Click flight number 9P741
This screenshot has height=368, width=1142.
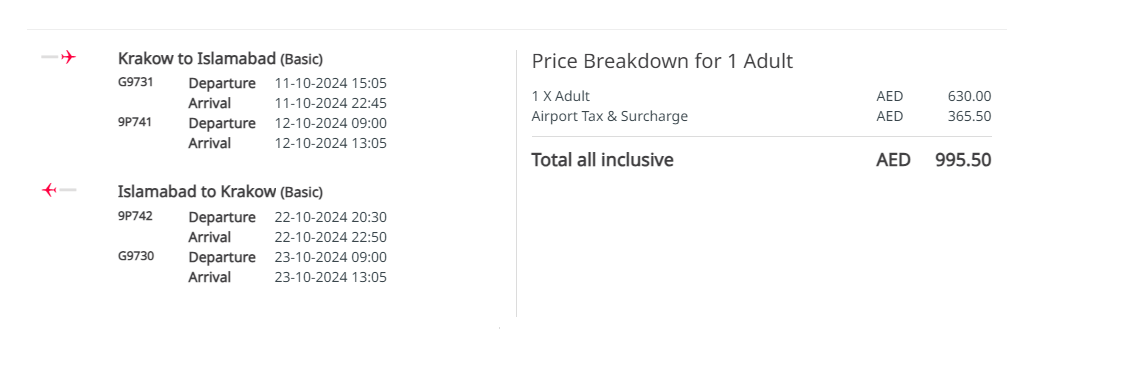(x=135, y=122)
